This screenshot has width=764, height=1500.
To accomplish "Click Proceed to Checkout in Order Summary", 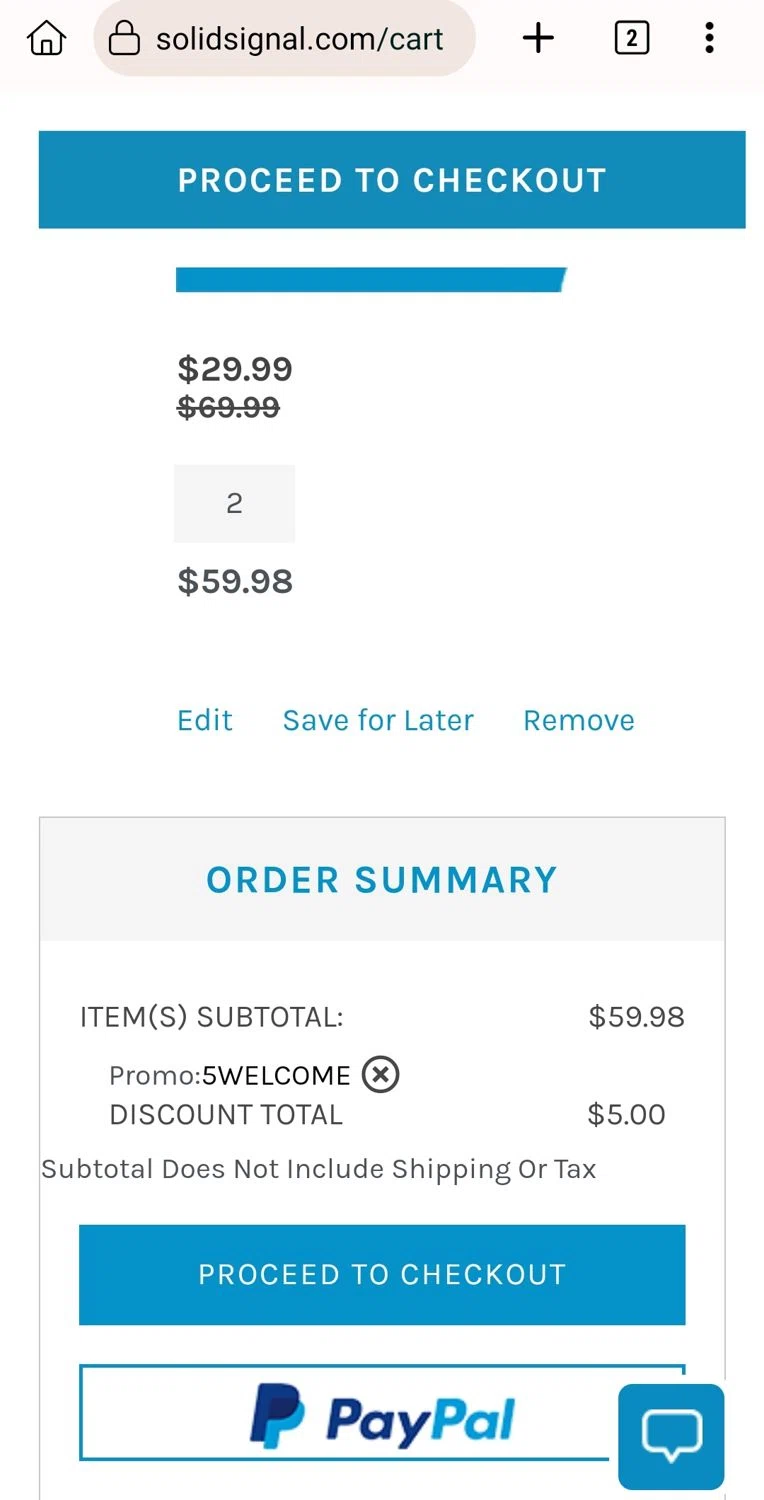I will pyautogui.click(x=382, y=1274).
